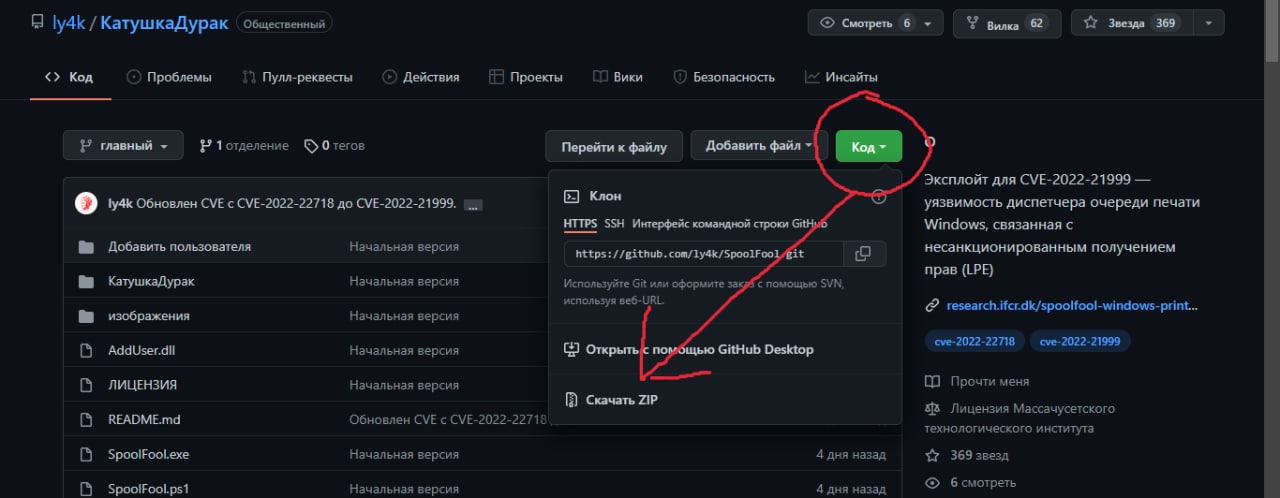This screenshot has height=498, width=1280.
Task: Go to the Действия tab
Action: point(420,77)
